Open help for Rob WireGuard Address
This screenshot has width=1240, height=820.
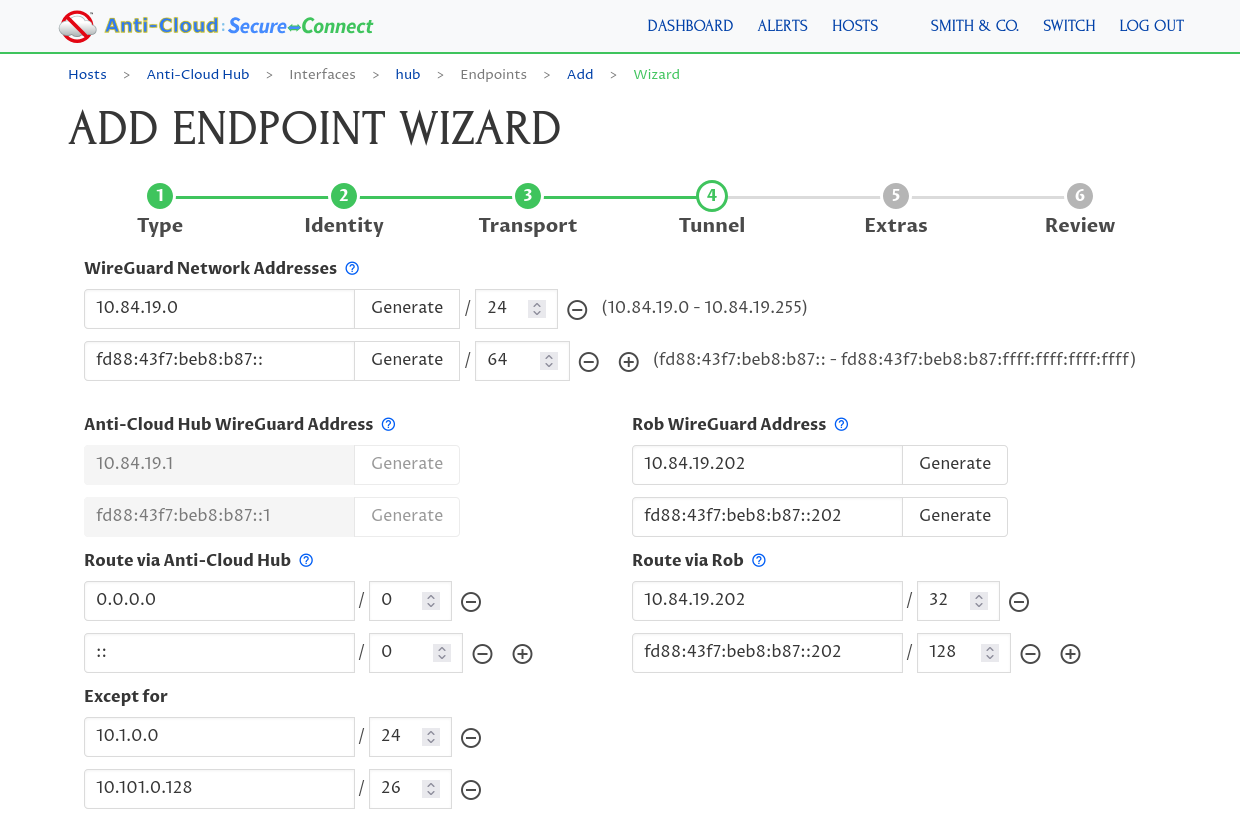(x=842, y=424)
